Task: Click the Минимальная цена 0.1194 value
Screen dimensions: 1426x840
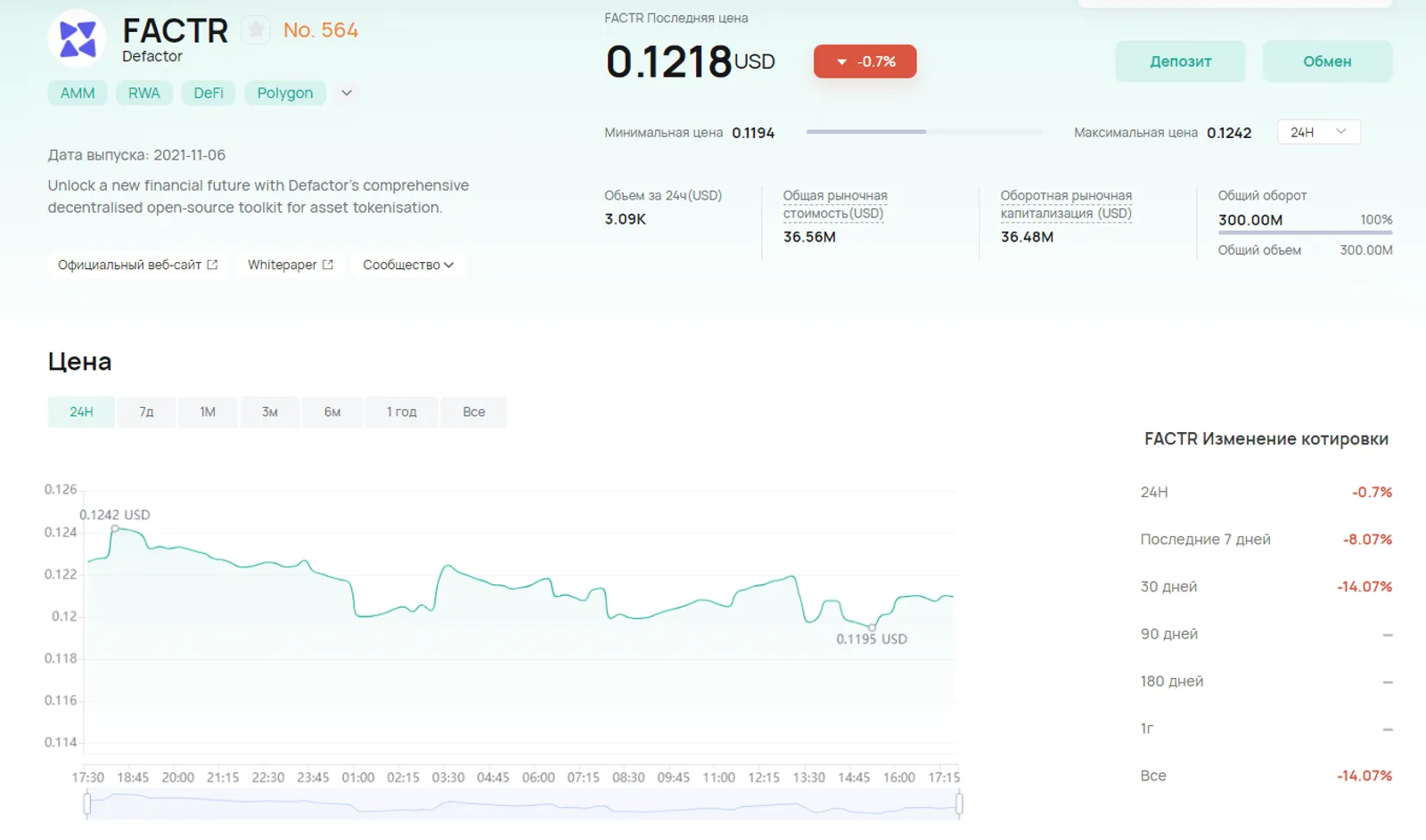Action: click(x=753, y=133)
